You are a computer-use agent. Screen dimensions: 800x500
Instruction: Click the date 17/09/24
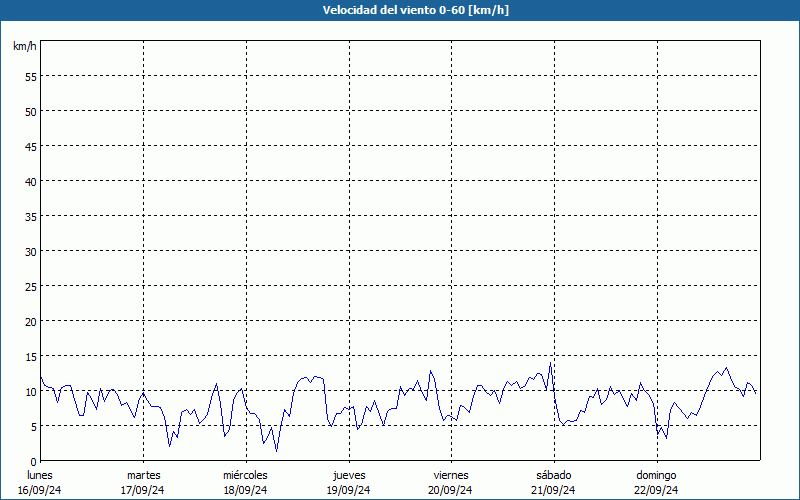(142, 490)
